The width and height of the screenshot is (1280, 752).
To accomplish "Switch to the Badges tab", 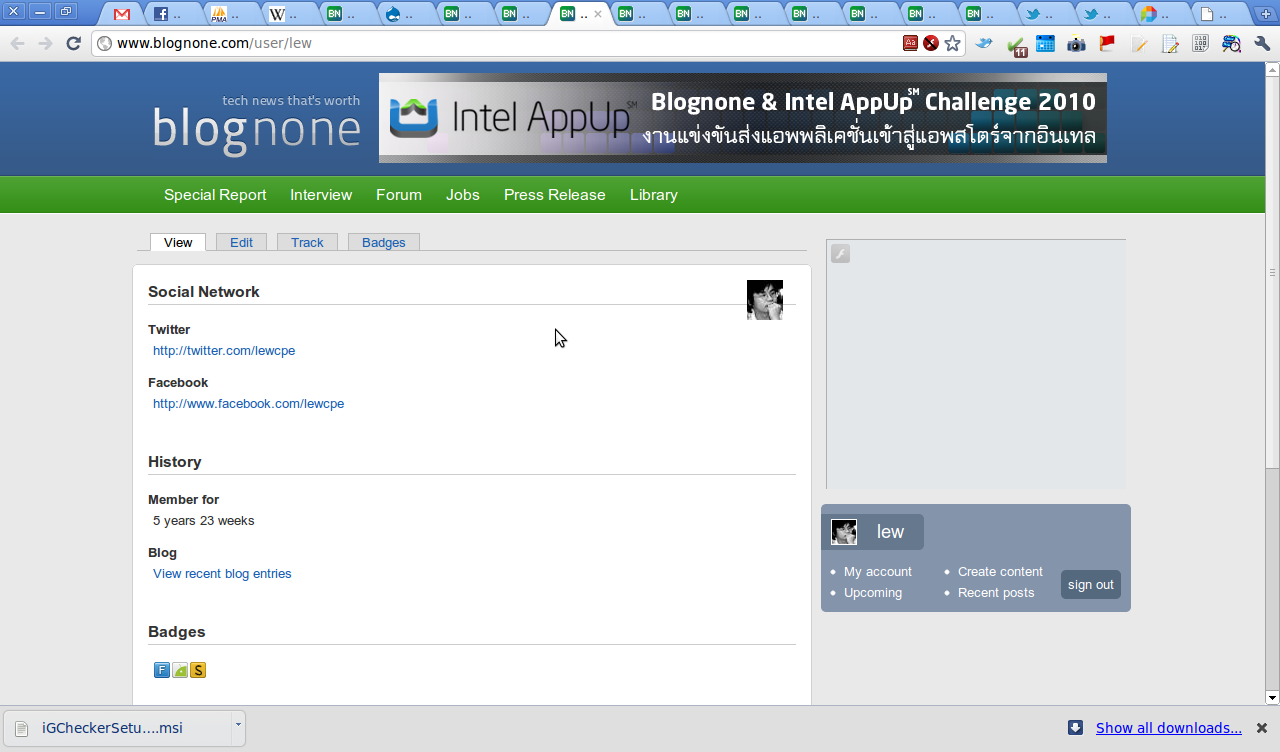I will click(x=384, y=242).
